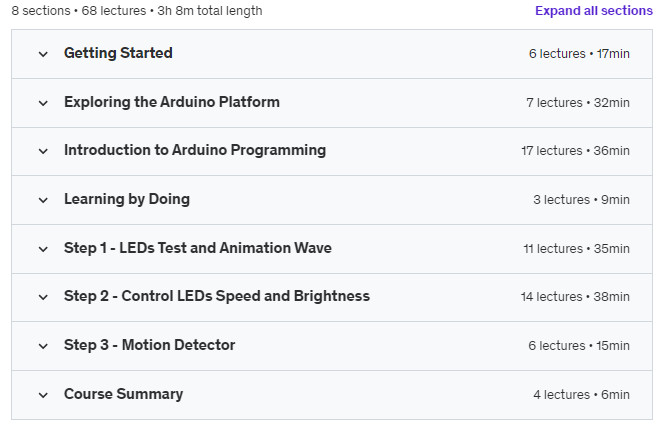Click the '3 lectures • 9min' label
The image size is (667, 424).
pyautogui.click(x=581, y=199)
